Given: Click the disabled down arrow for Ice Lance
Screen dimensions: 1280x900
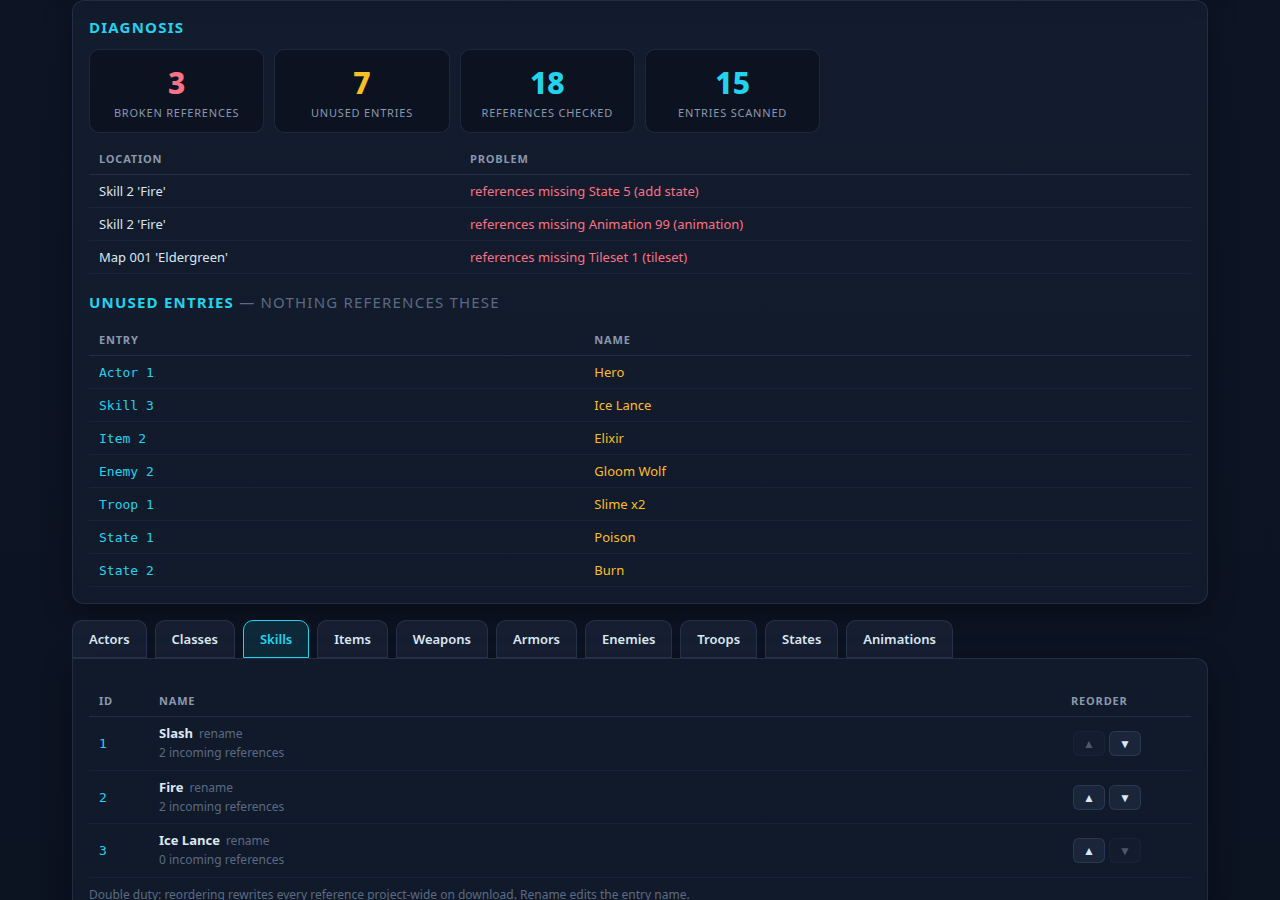Looking at the screenshot, I should pos(1125,851).
